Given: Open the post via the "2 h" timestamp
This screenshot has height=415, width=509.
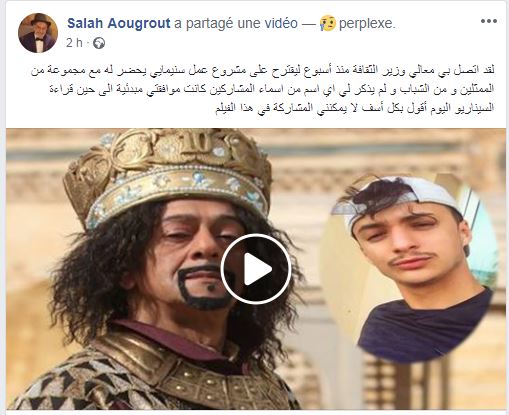Looking at the screenshot, I should (74, 43).
